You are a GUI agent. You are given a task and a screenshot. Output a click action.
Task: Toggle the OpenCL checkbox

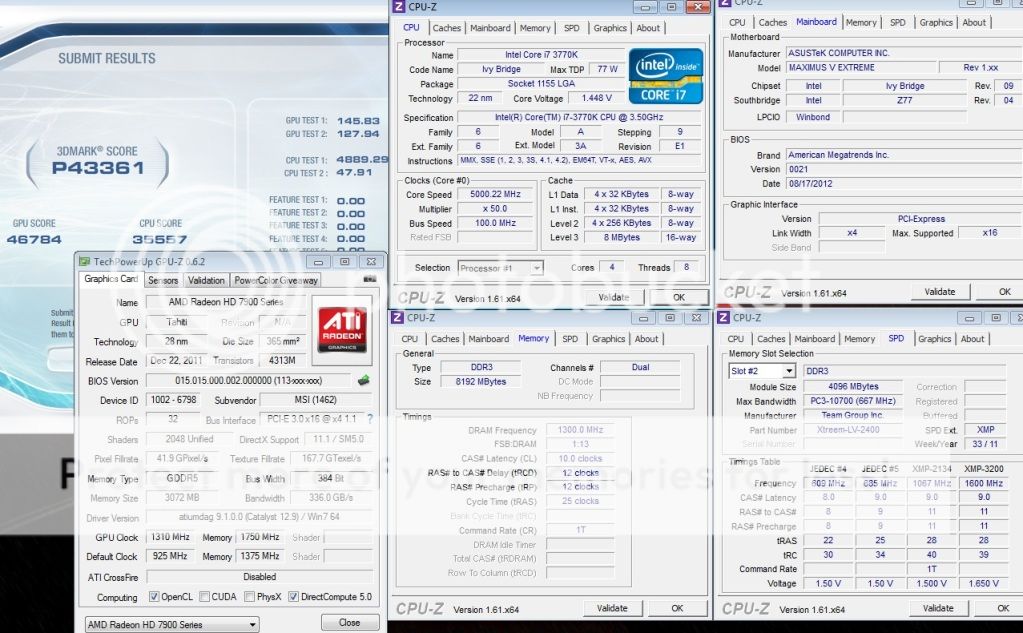pyautogui.click(x=154, y=597)
